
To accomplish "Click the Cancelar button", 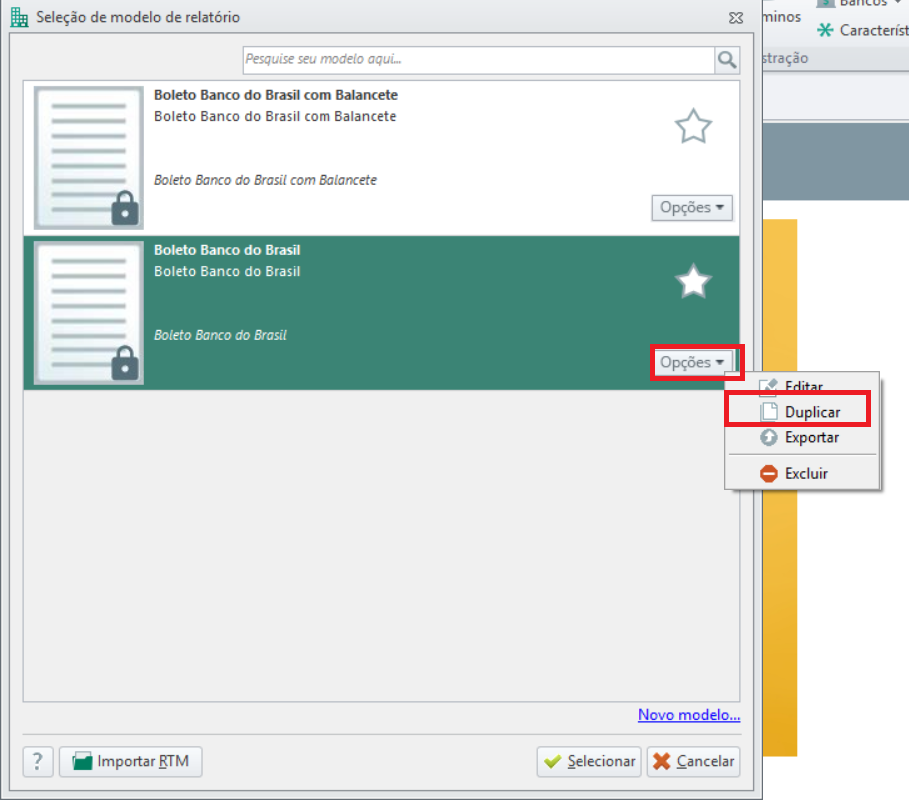I will (x=693, y=761).
